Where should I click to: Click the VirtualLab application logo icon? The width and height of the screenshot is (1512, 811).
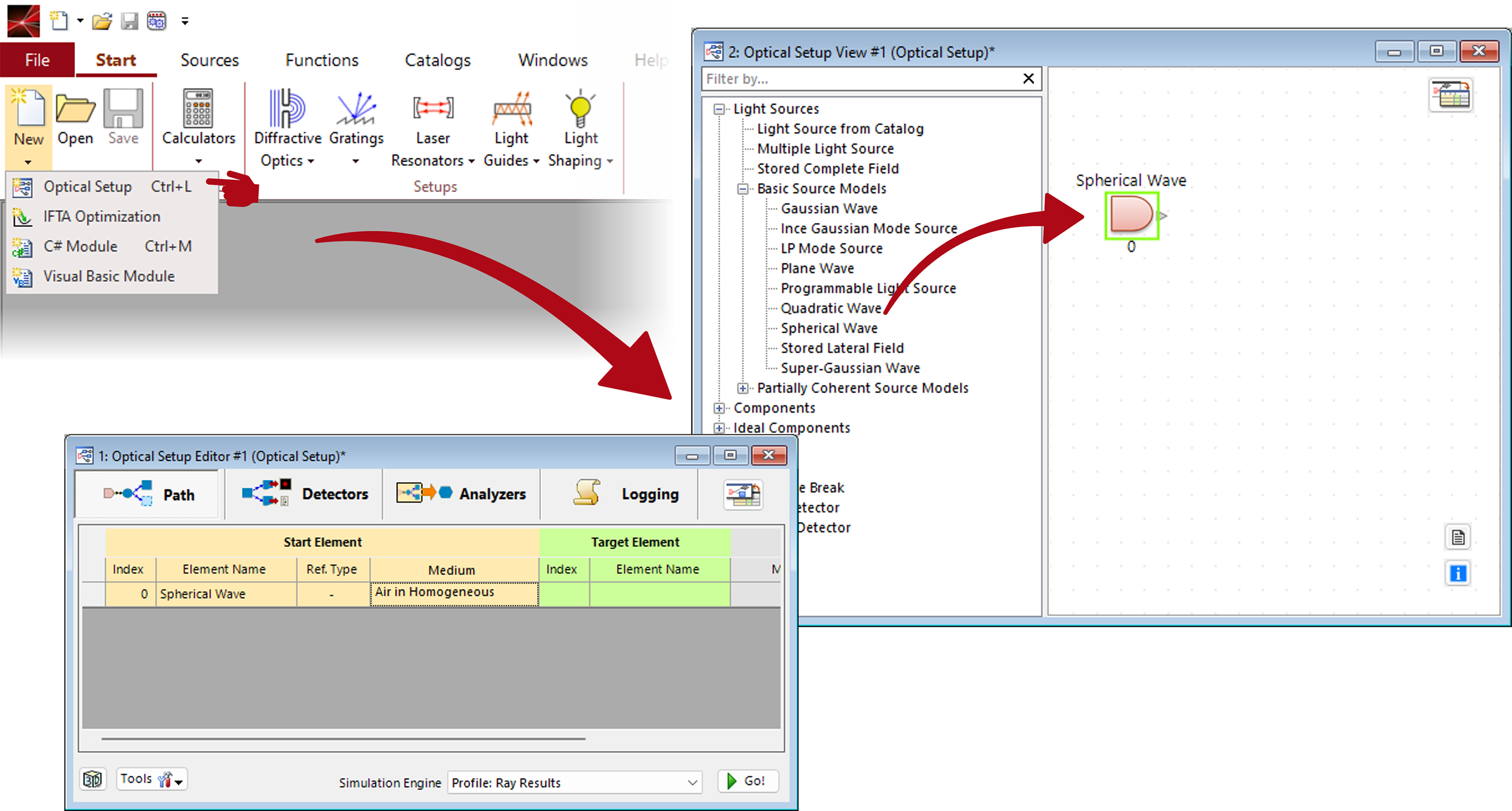tap(24, 20)
